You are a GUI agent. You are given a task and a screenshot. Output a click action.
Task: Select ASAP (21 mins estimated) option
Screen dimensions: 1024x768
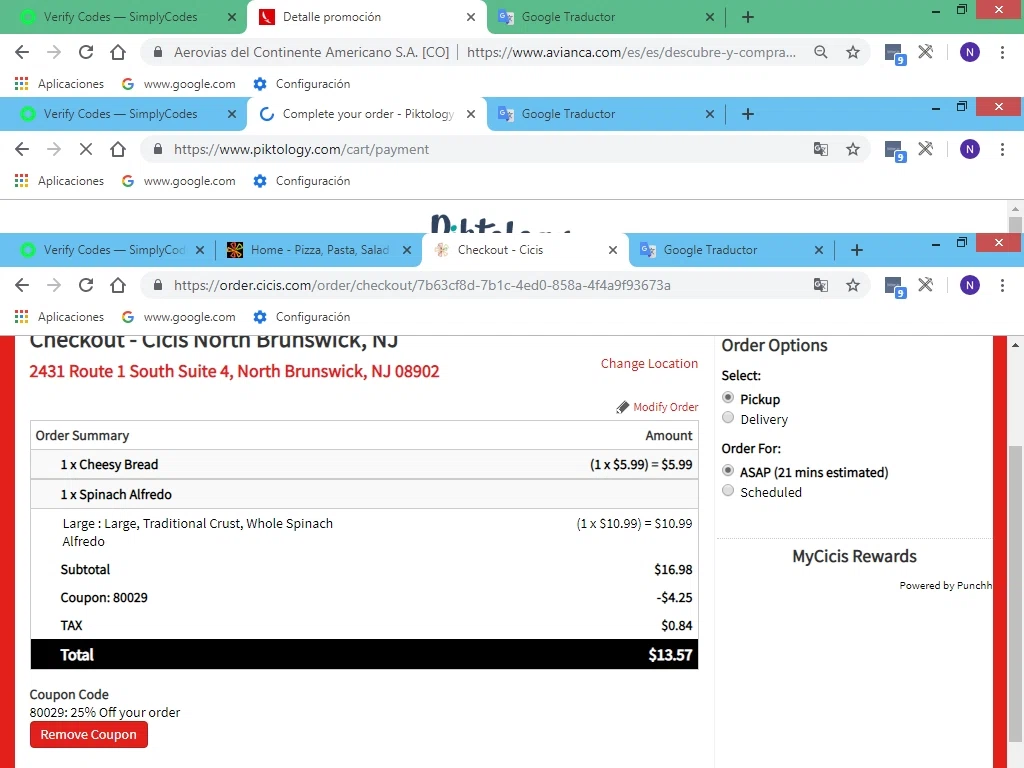(x=728, y=471)
